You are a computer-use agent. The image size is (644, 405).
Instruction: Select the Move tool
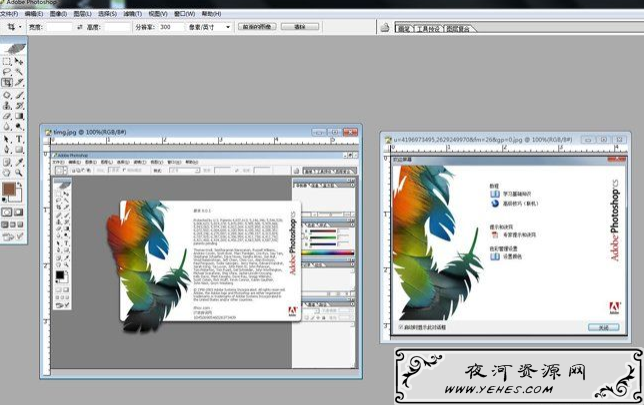pos(19,61)
